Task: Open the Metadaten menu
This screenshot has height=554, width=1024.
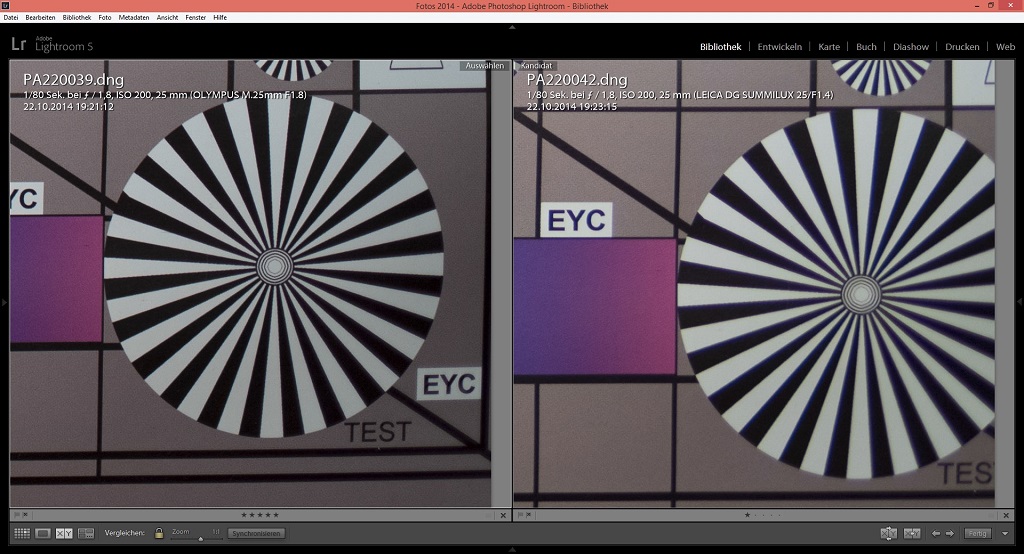Action: (134, 18)
